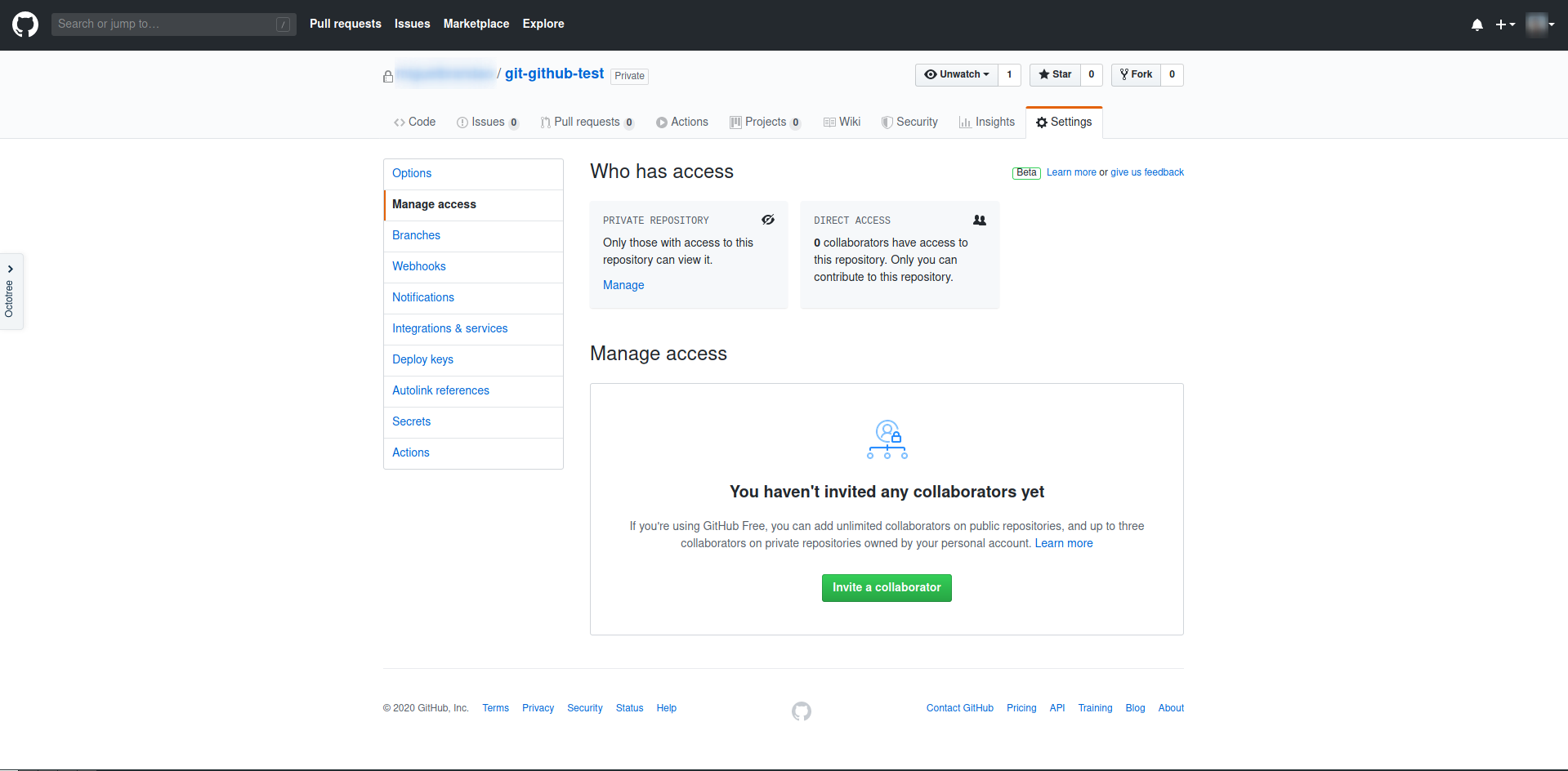This screenshot has width=1568, height=771.
Task: Click the watchers count 1
Action: [1009, 74]
